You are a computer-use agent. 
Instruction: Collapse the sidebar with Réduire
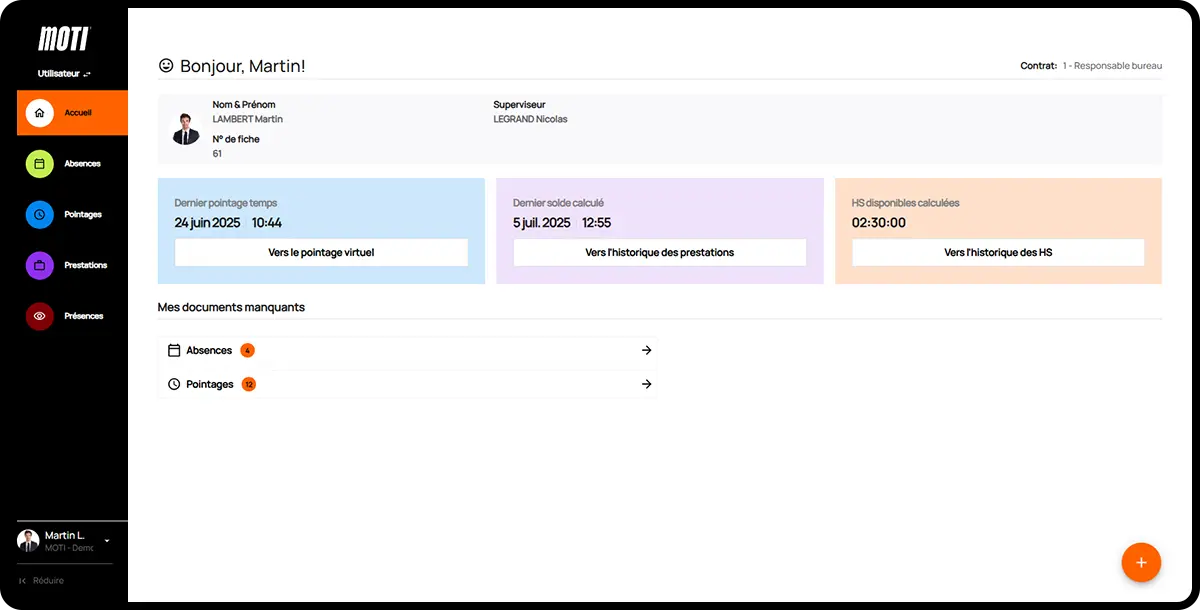41,581
